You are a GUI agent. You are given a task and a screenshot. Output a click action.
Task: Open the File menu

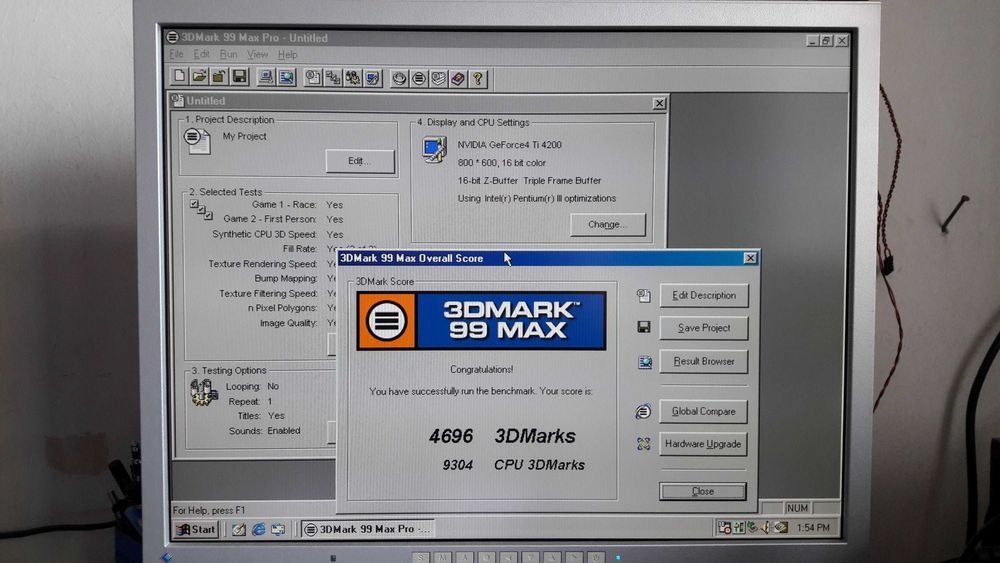point(177,54)
